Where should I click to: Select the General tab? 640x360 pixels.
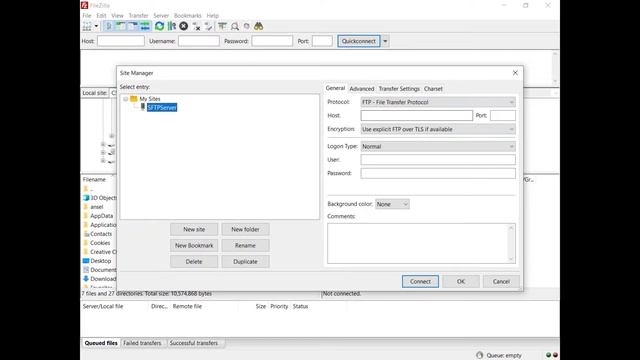coord(335,88)
